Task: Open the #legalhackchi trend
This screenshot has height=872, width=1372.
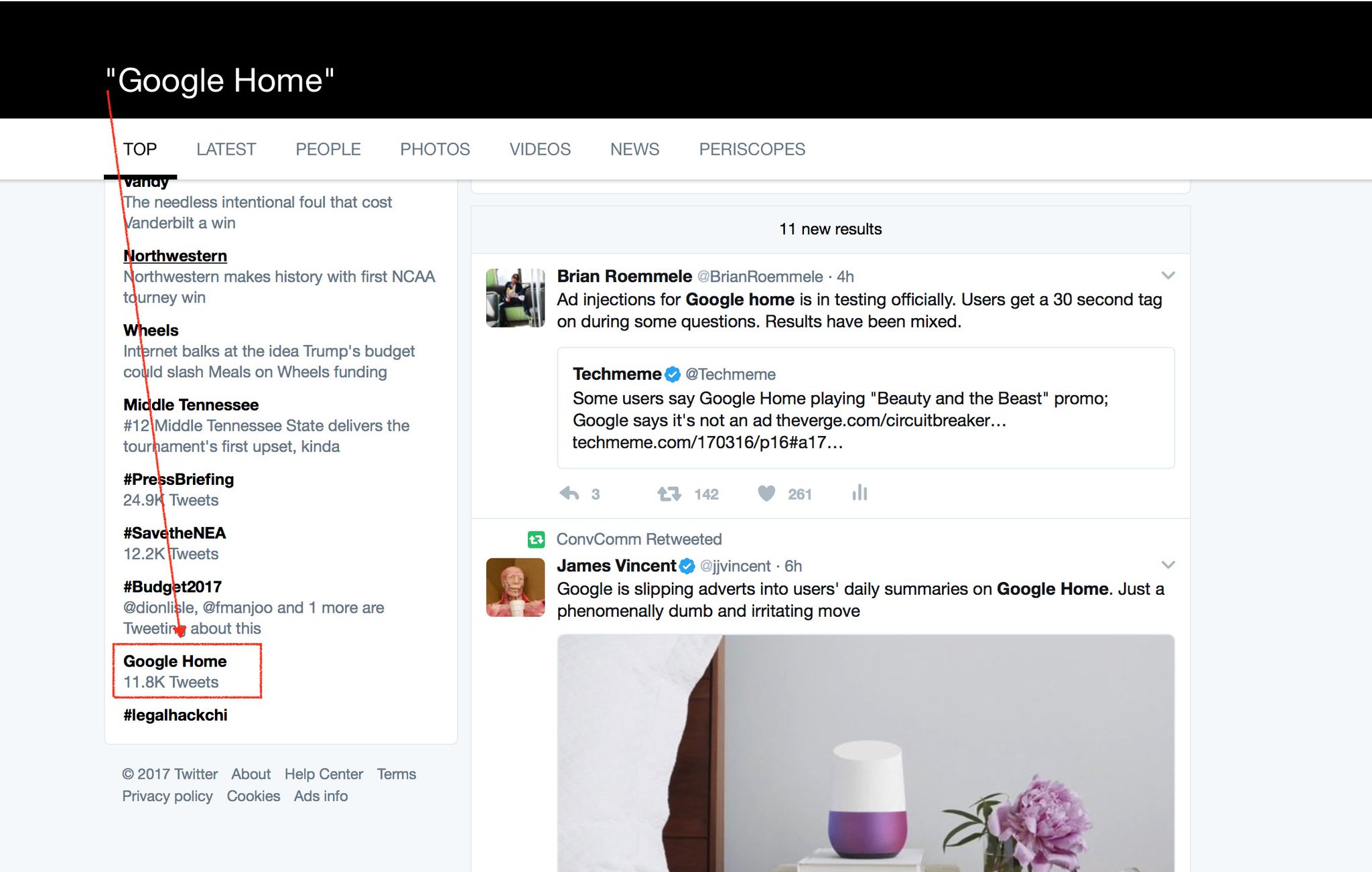Action: pos(175,715)
